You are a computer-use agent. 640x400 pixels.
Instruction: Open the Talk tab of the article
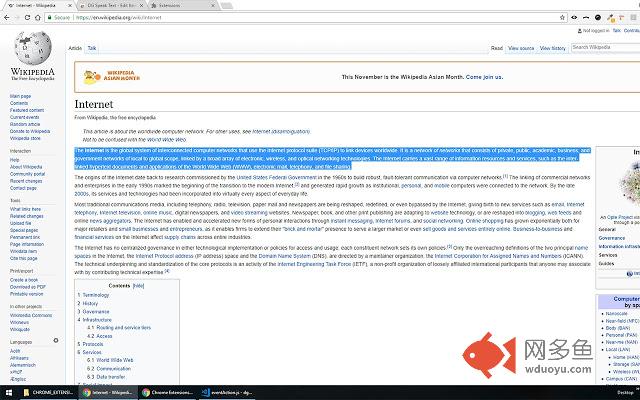pyautogui.click(x=92, y=48)
